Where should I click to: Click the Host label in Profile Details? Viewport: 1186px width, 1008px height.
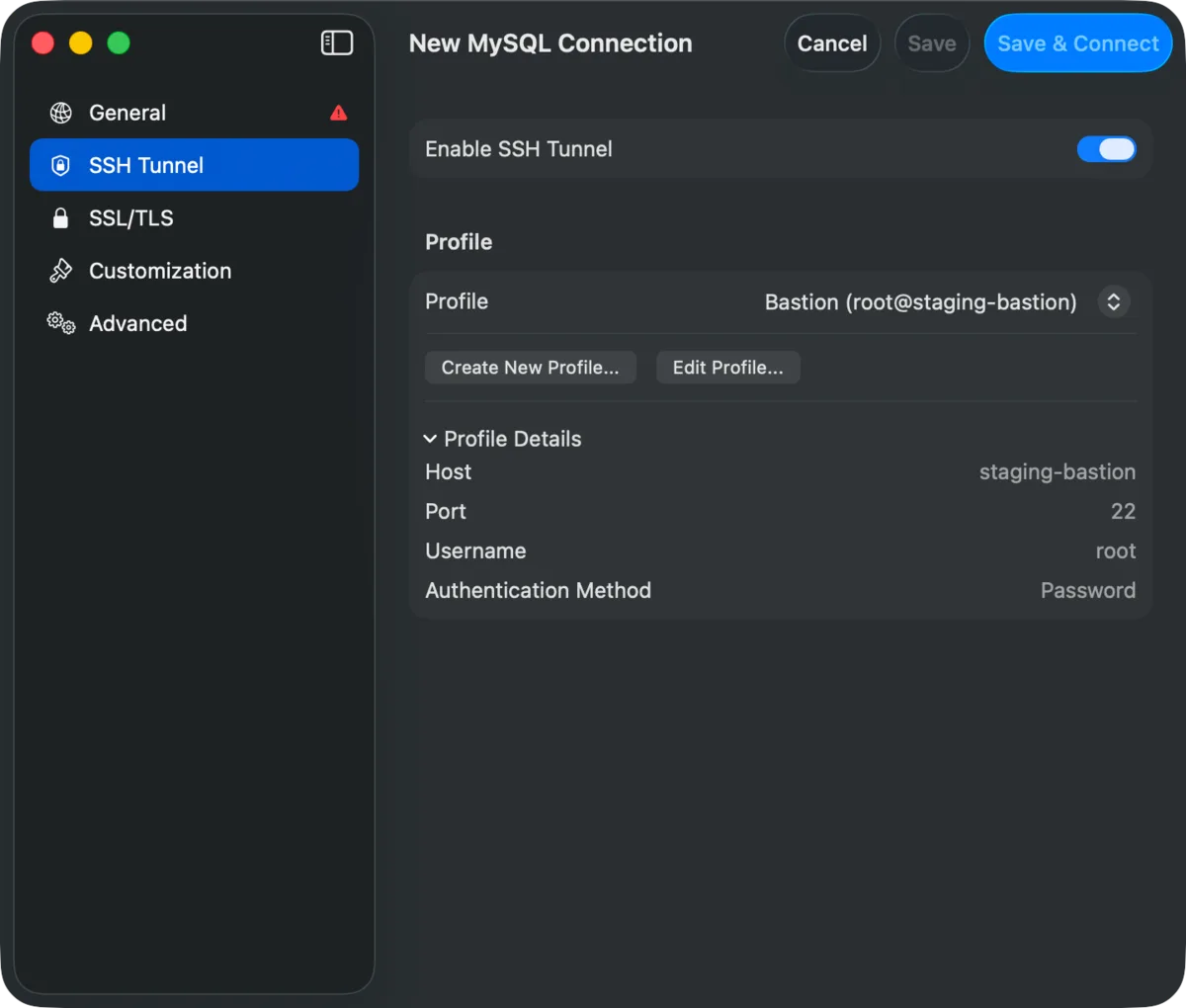449,472
